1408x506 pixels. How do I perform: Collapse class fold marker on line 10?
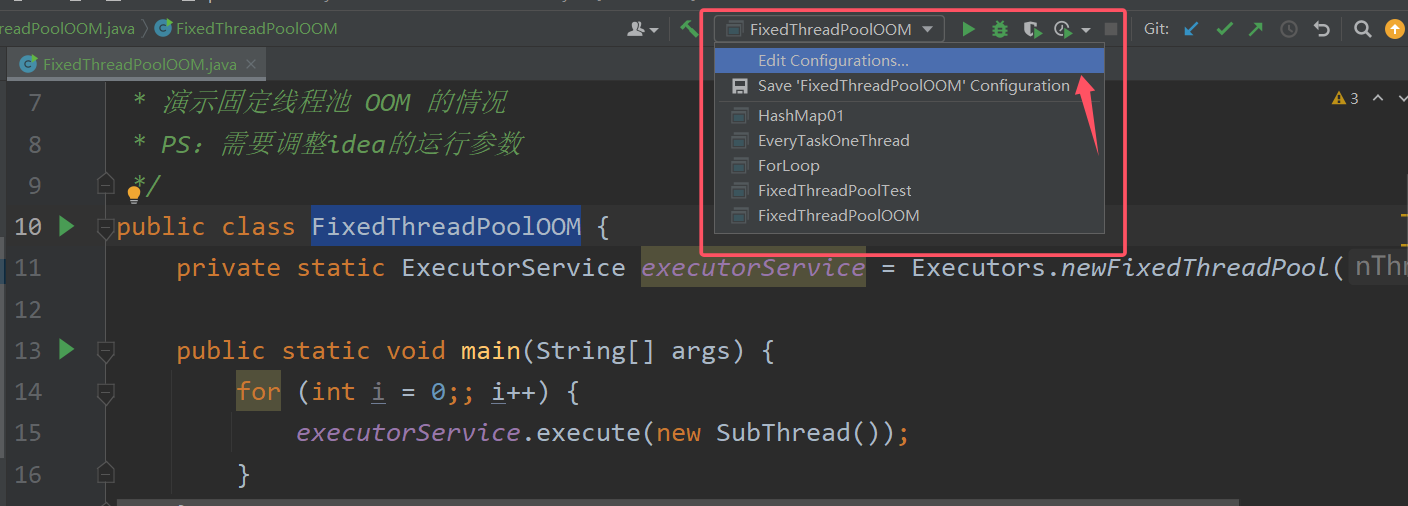[x=105, y=228]
